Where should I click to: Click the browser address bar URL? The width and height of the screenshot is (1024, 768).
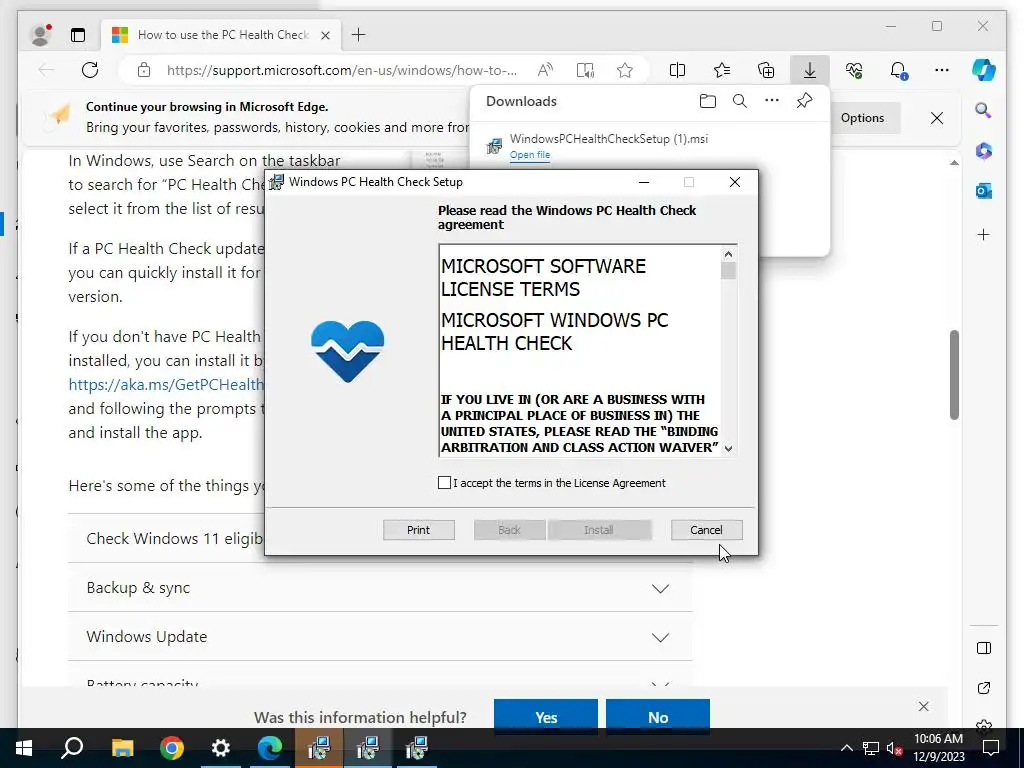point(342,70)
